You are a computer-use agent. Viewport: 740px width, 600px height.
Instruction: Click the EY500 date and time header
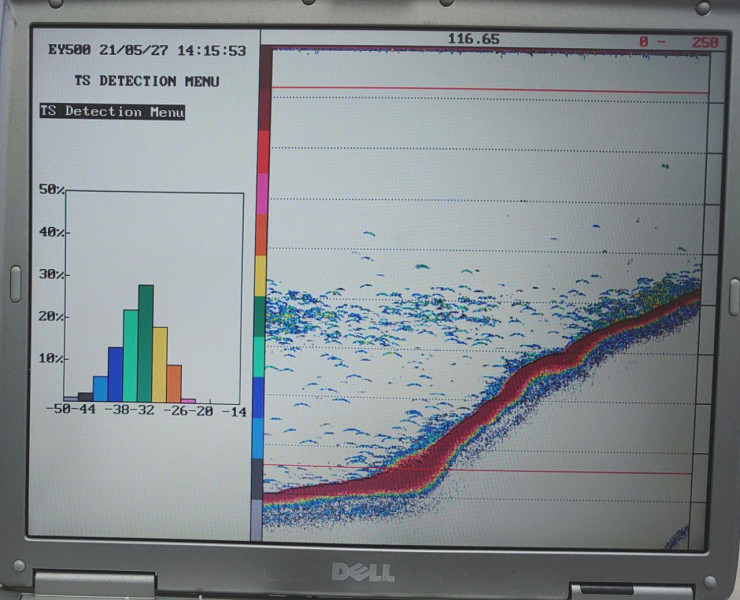pos(146,50)
